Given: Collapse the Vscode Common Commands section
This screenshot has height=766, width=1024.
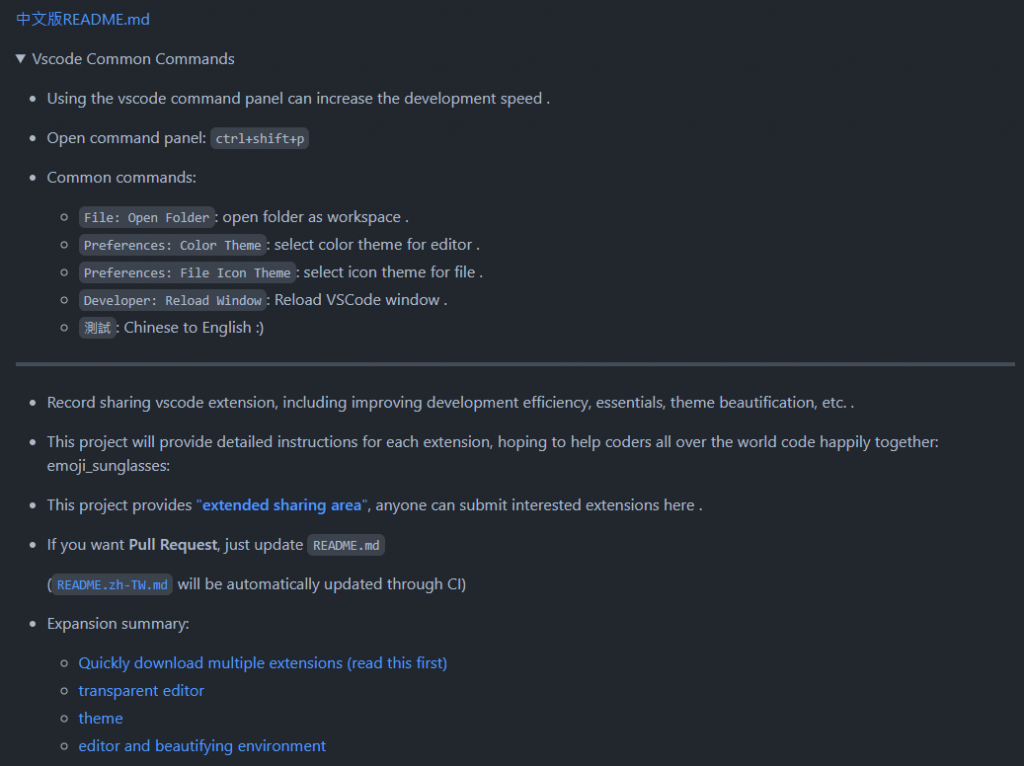Looking at the screenshot, I should [x=21, y=59].
